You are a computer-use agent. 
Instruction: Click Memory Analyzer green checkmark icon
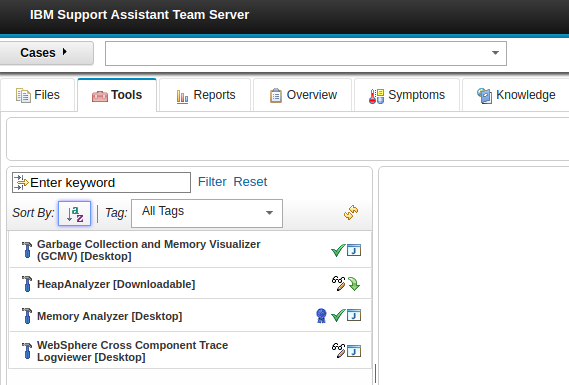click(338, 315)
